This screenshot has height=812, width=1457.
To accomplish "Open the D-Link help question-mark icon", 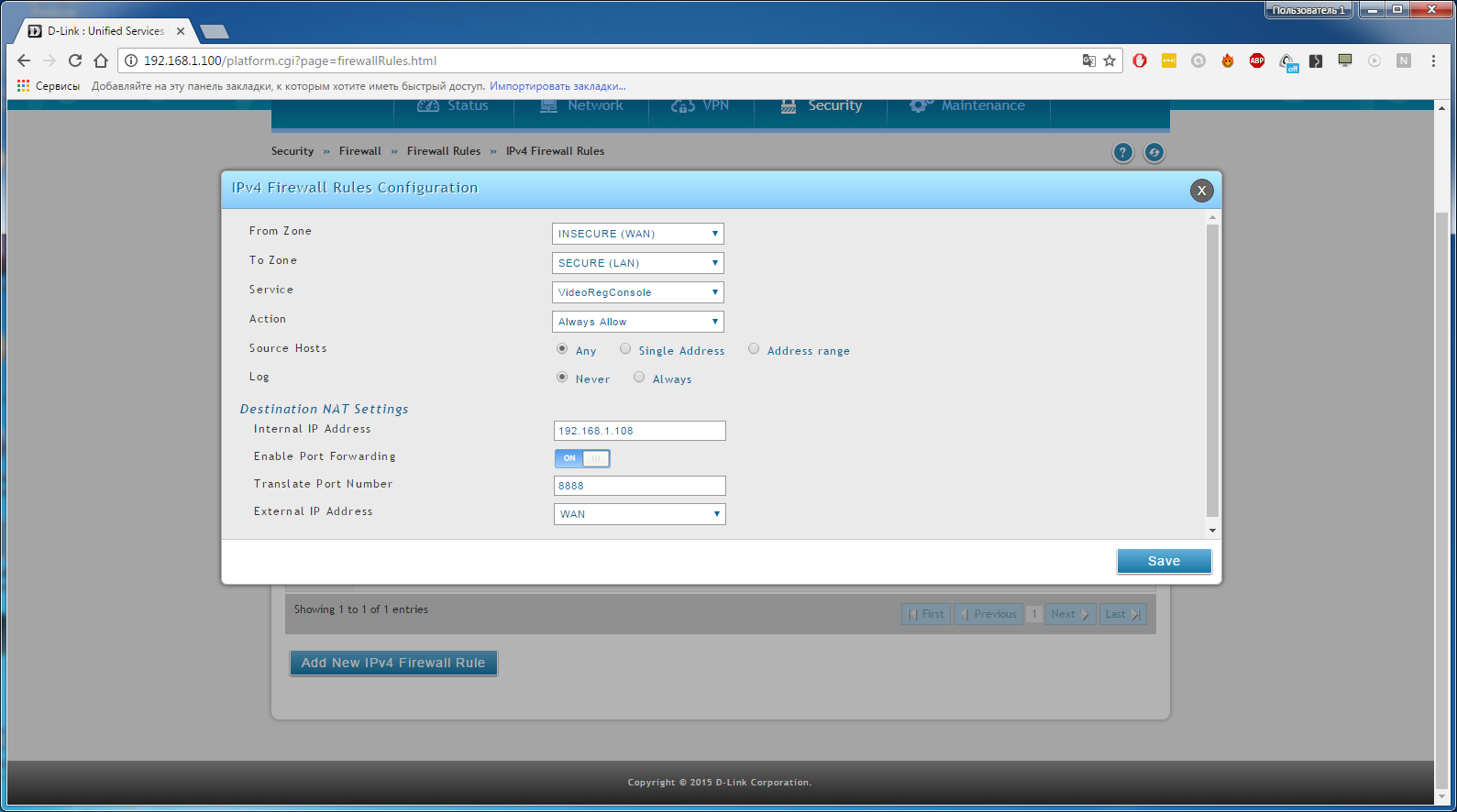I will pos(1123,152).
